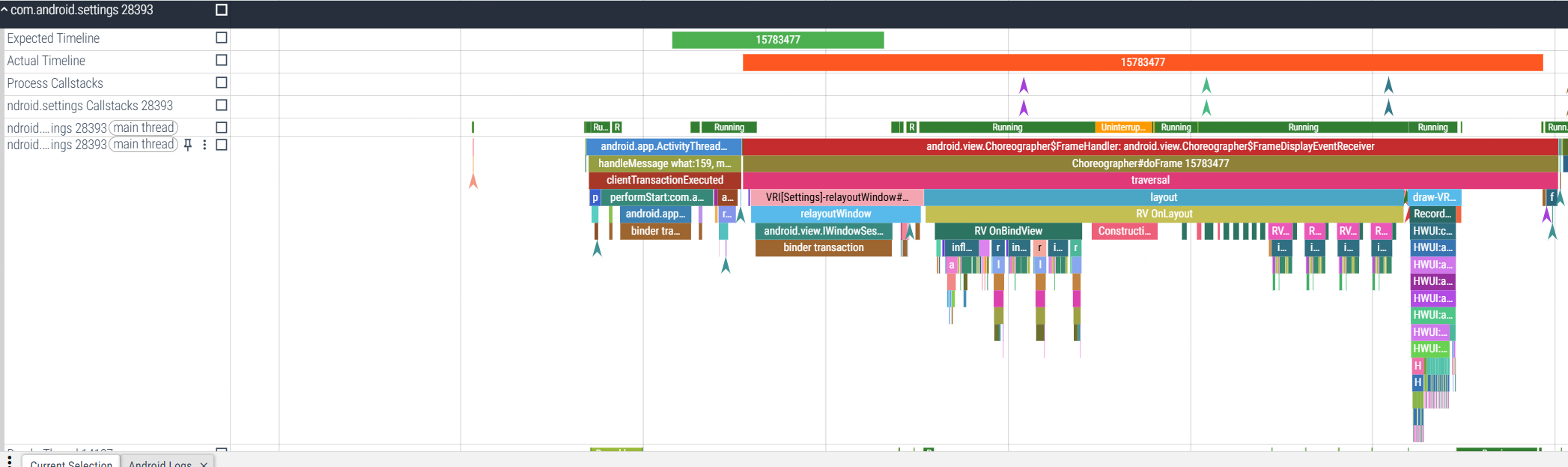Click the pin icon on main thread track
The image size is (1568, 467).
[x=188, y=145]
